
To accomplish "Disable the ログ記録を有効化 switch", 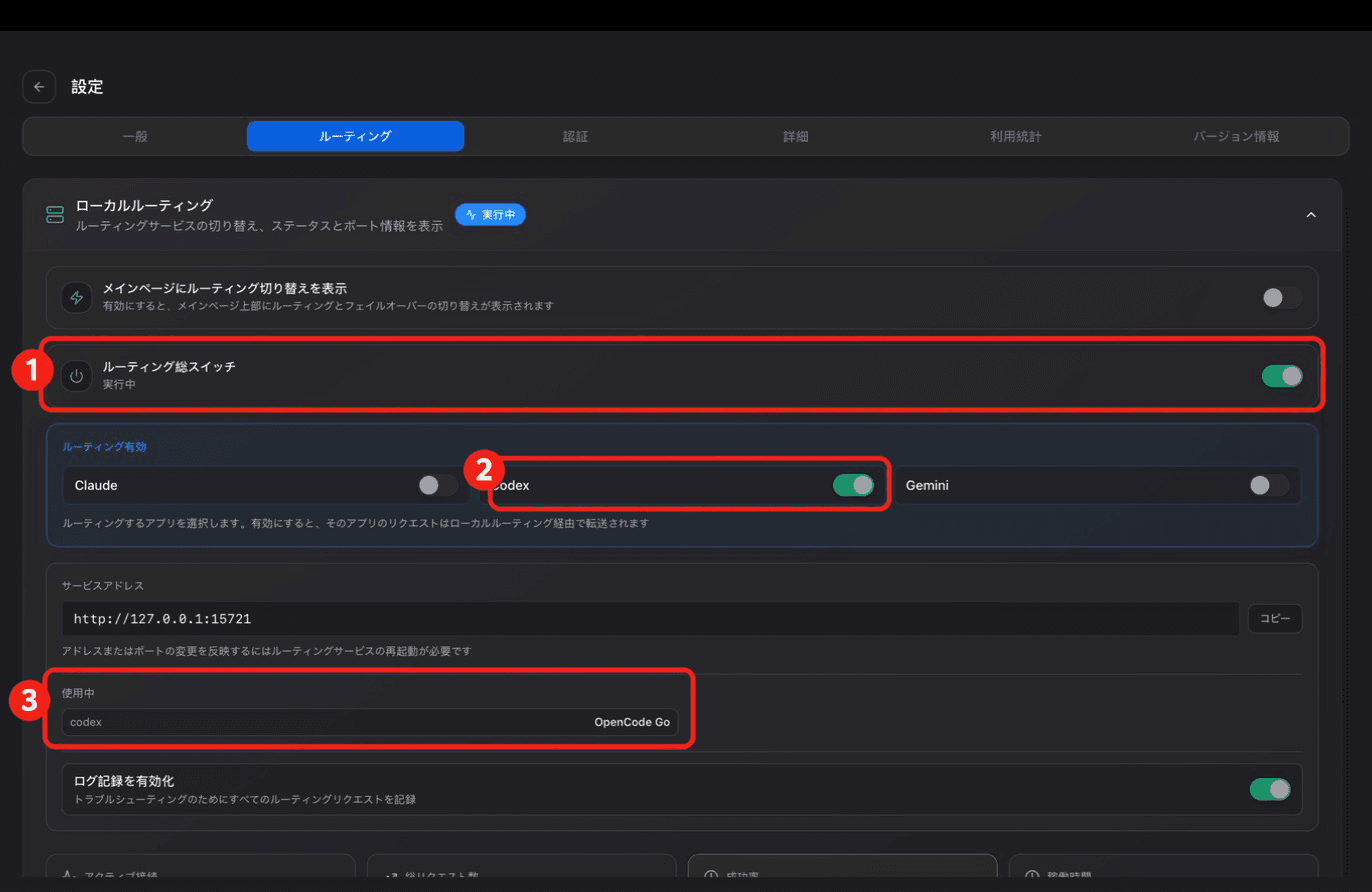I will coord(1270,789).
